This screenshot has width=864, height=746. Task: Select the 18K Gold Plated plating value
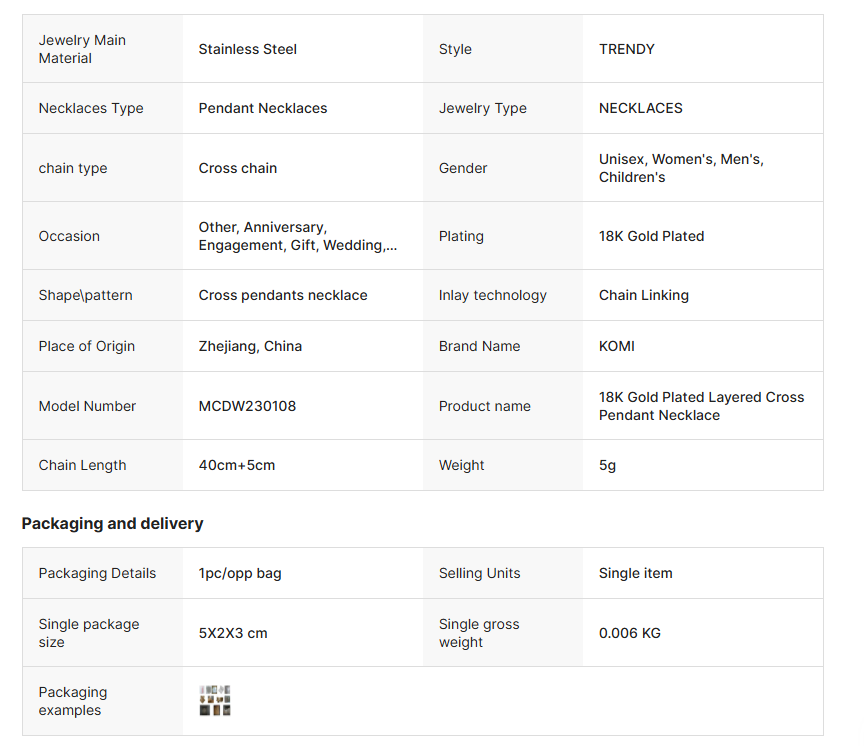[651, 236]
